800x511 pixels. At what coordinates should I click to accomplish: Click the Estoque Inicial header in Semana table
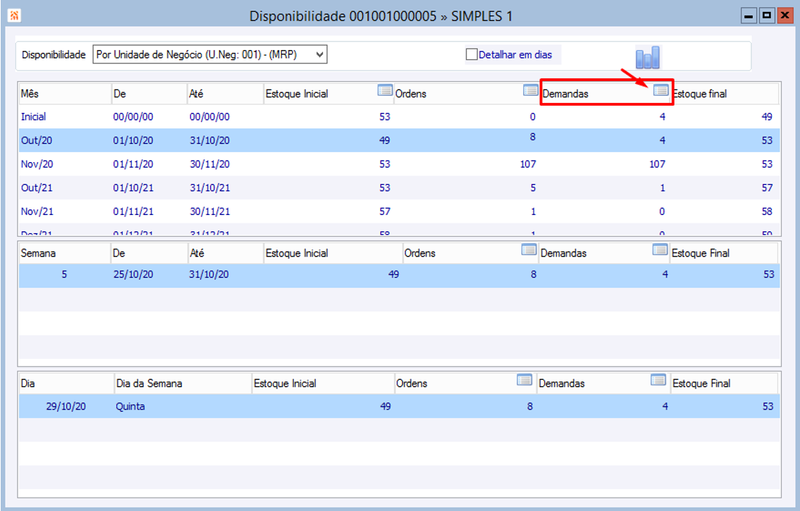pyautogui.click(x=333, y=253)
